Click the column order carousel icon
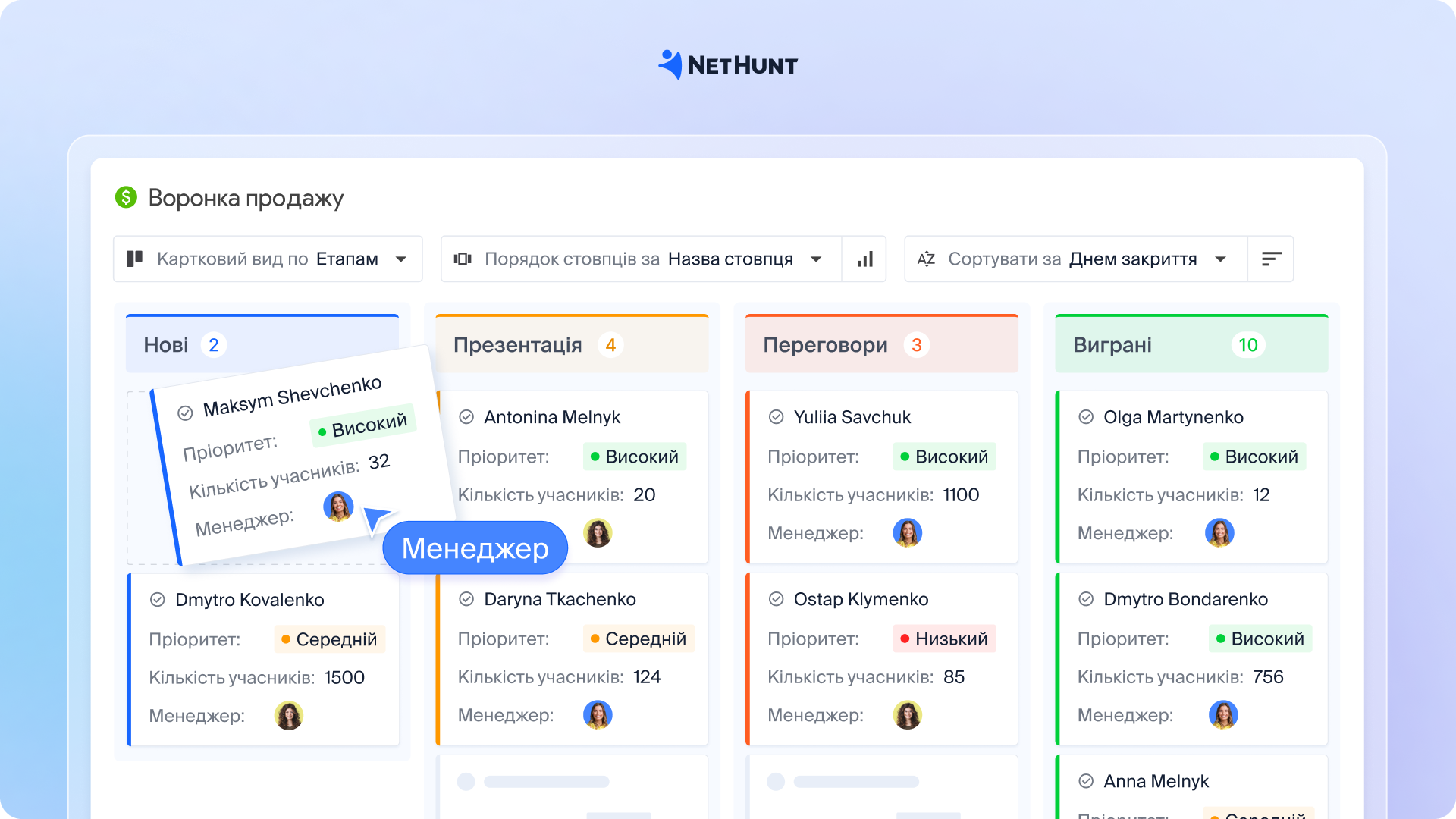The width and height of the screenshot is (1456, 819). (x=463, y=259)
